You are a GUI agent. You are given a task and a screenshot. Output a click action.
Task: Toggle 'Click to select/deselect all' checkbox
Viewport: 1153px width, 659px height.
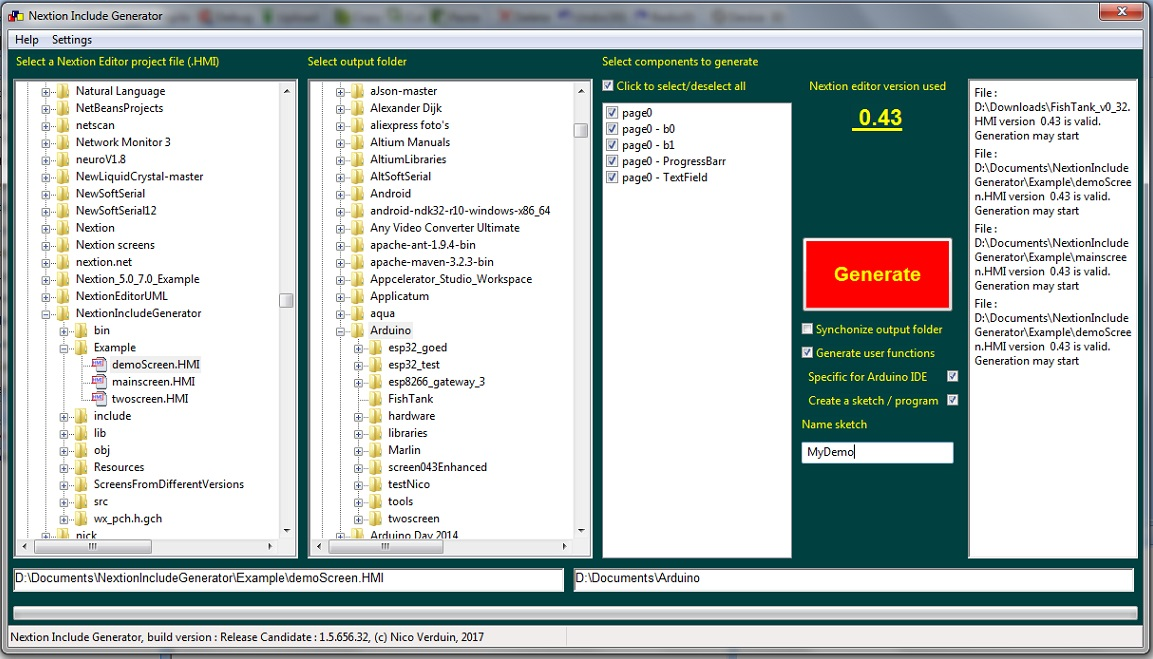click(607, 86)
